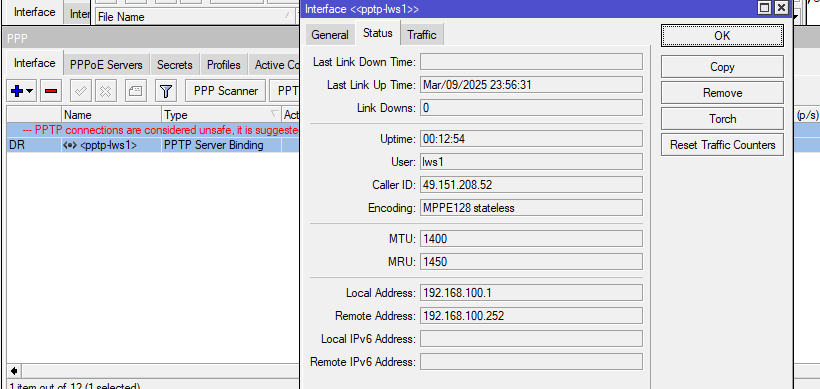The image size is (820, 389).
Task: Remove interface with red minus icon
Action: click(x=51, y=91)
